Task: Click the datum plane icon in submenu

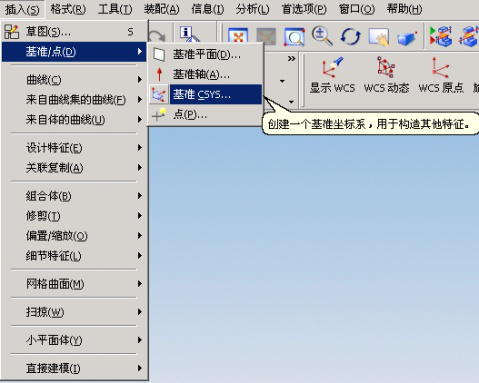Action: [159, 54]
